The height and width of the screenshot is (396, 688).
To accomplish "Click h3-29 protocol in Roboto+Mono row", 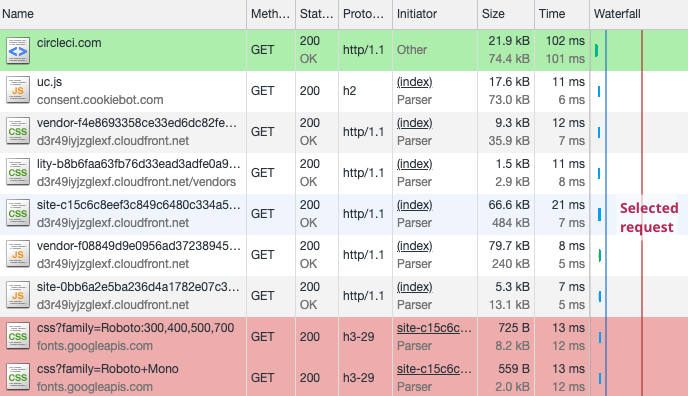I will pyautogui.click(x=358, y=378).
